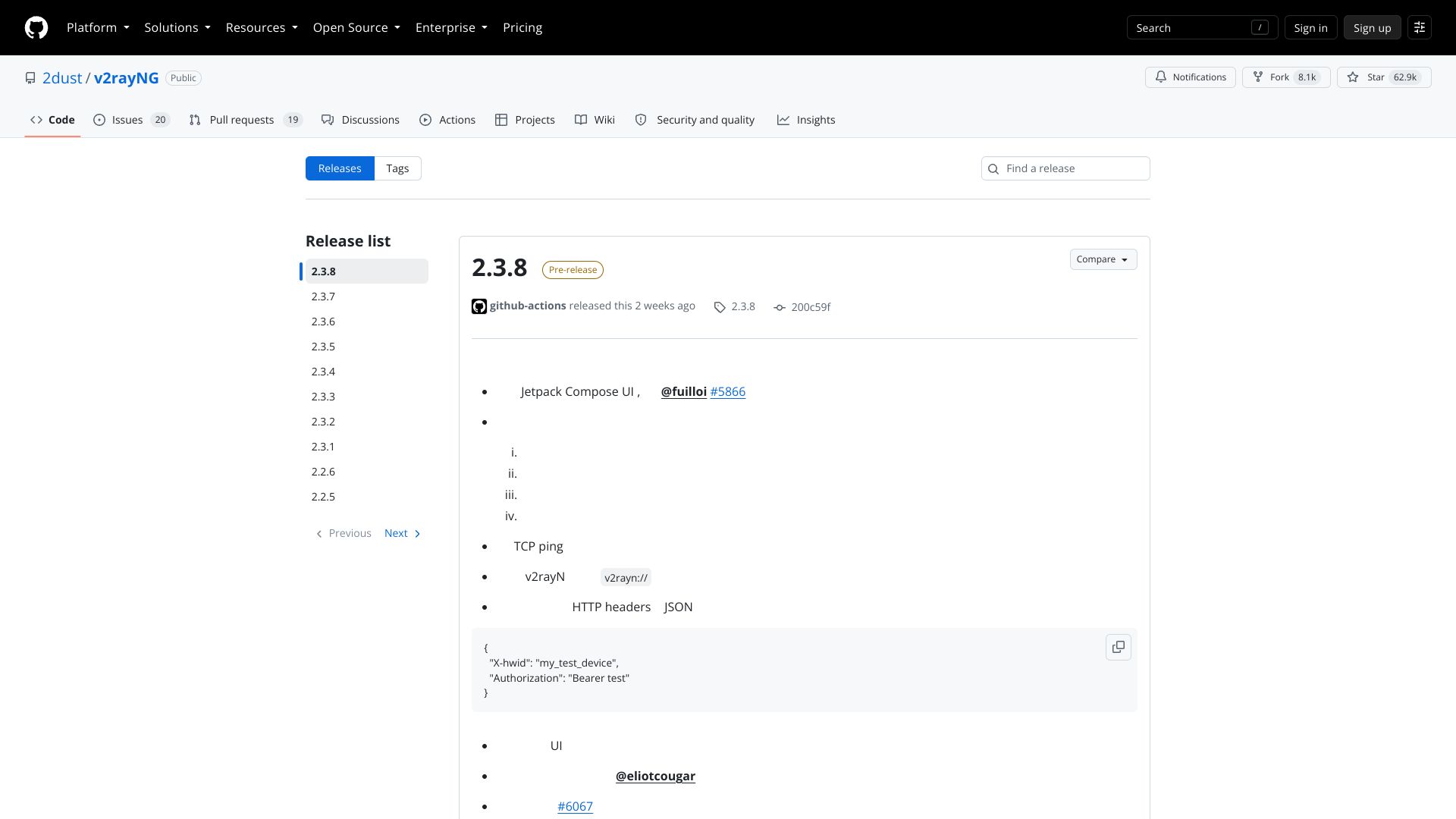Open the github-actions author link
The width and height of the screenshot is (1456, 819).
[528, 306]
